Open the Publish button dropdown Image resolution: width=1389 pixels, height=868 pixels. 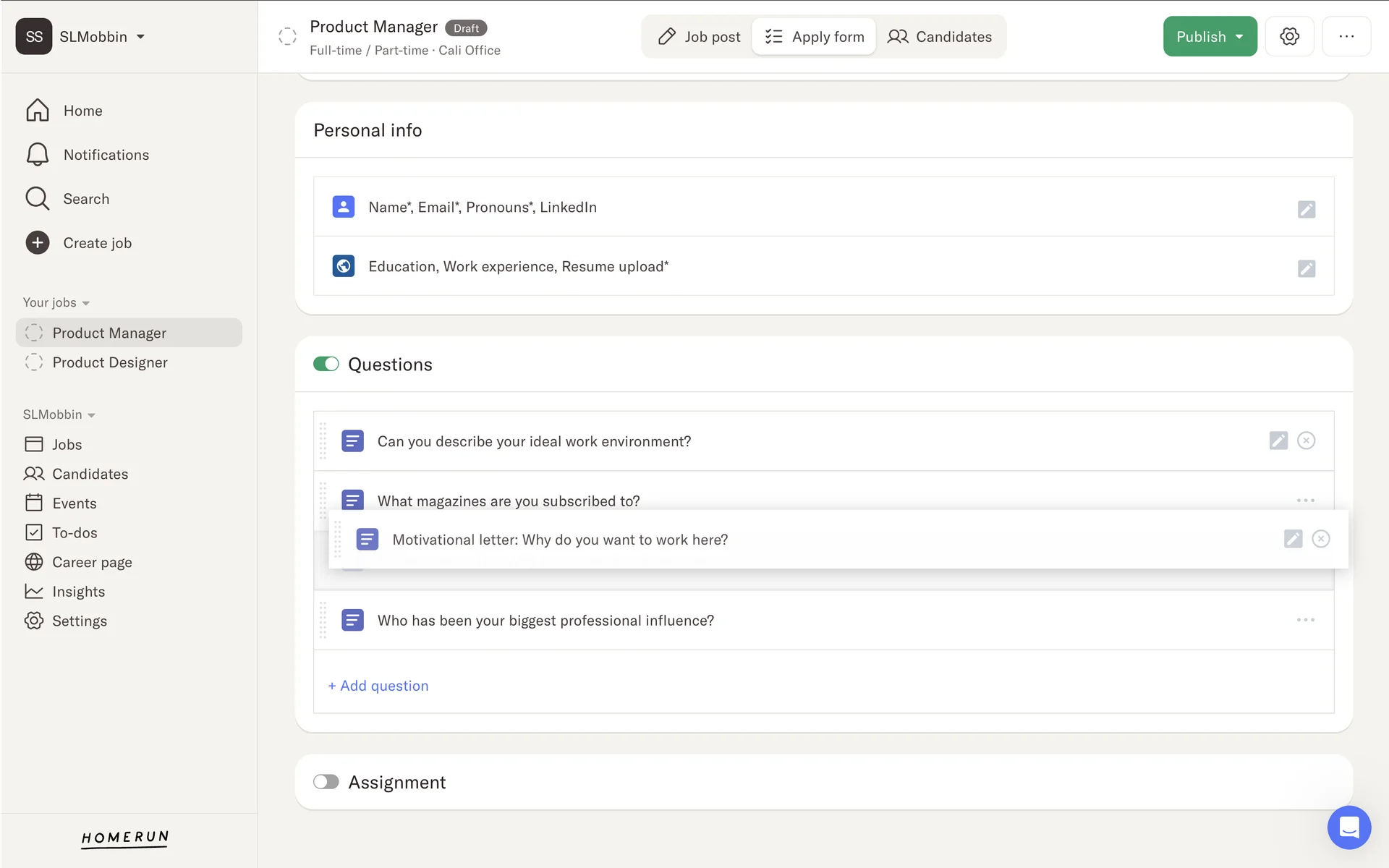[x=1239, y=37]
